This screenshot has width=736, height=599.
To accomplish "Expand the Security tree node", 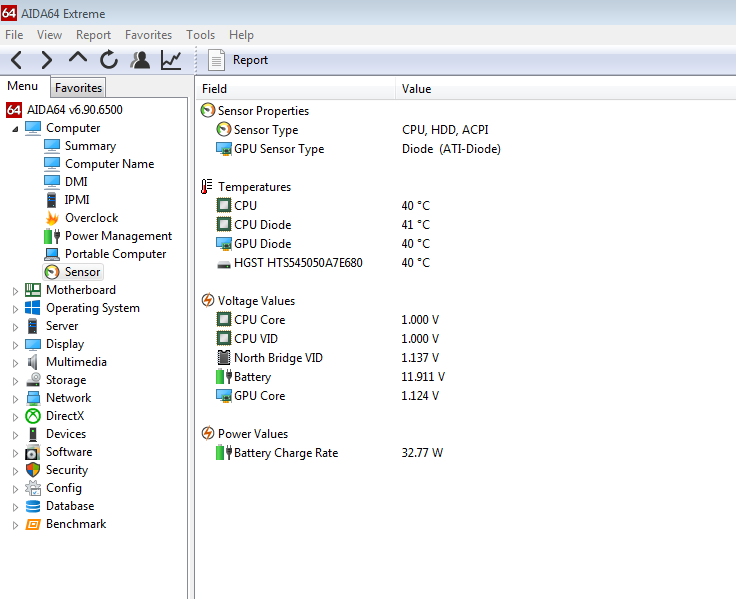I will tap(15, 471).
